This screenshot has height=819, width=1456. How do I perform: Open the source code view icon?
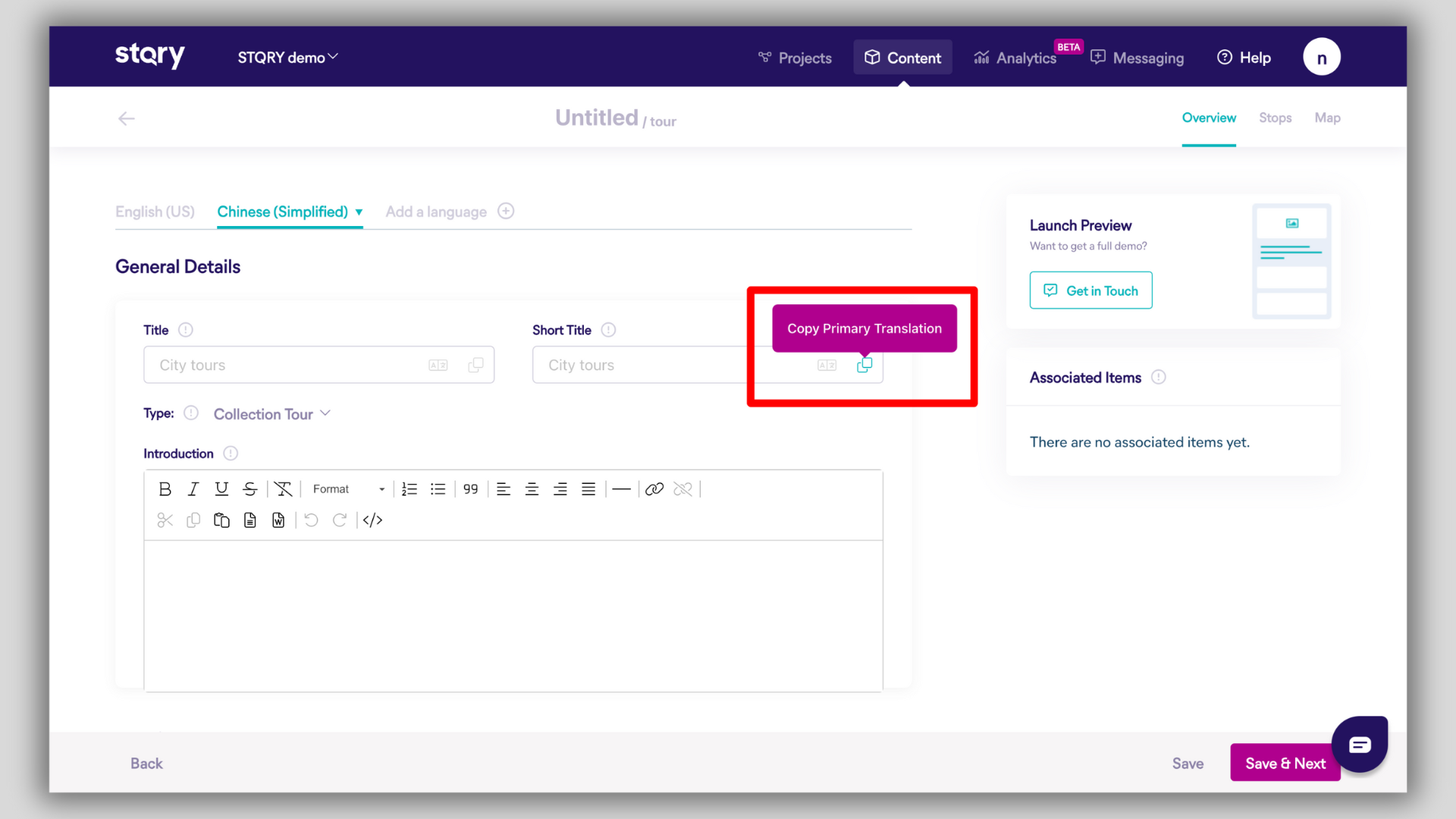372,520
